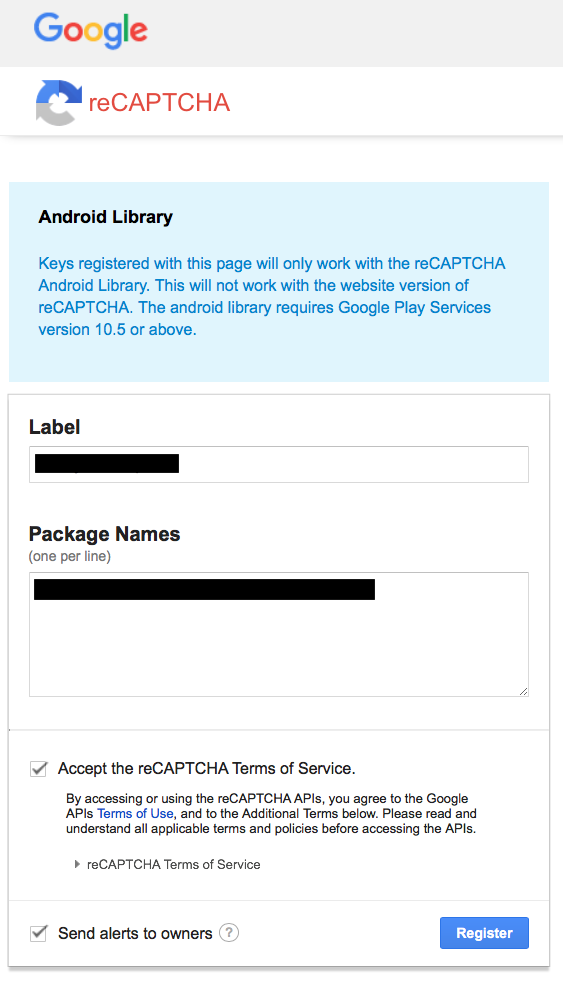Click the blue info paragraph about Android keys
Viewport: 563px width, 984px height.
click(x=272, y=296)
